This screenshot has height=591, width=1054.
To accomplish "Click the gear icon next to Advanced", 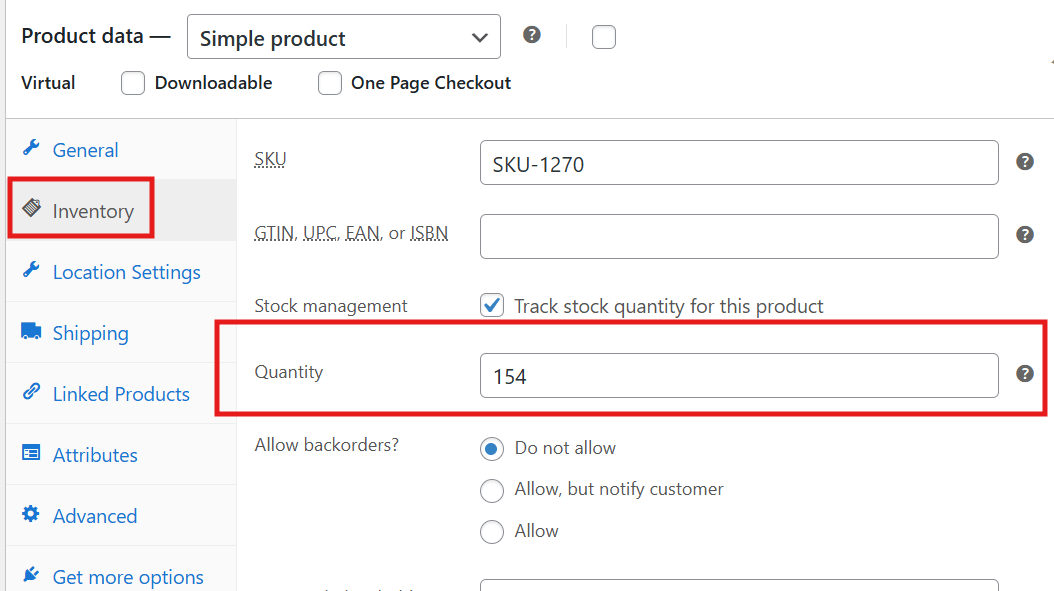I will click(31, 515).
